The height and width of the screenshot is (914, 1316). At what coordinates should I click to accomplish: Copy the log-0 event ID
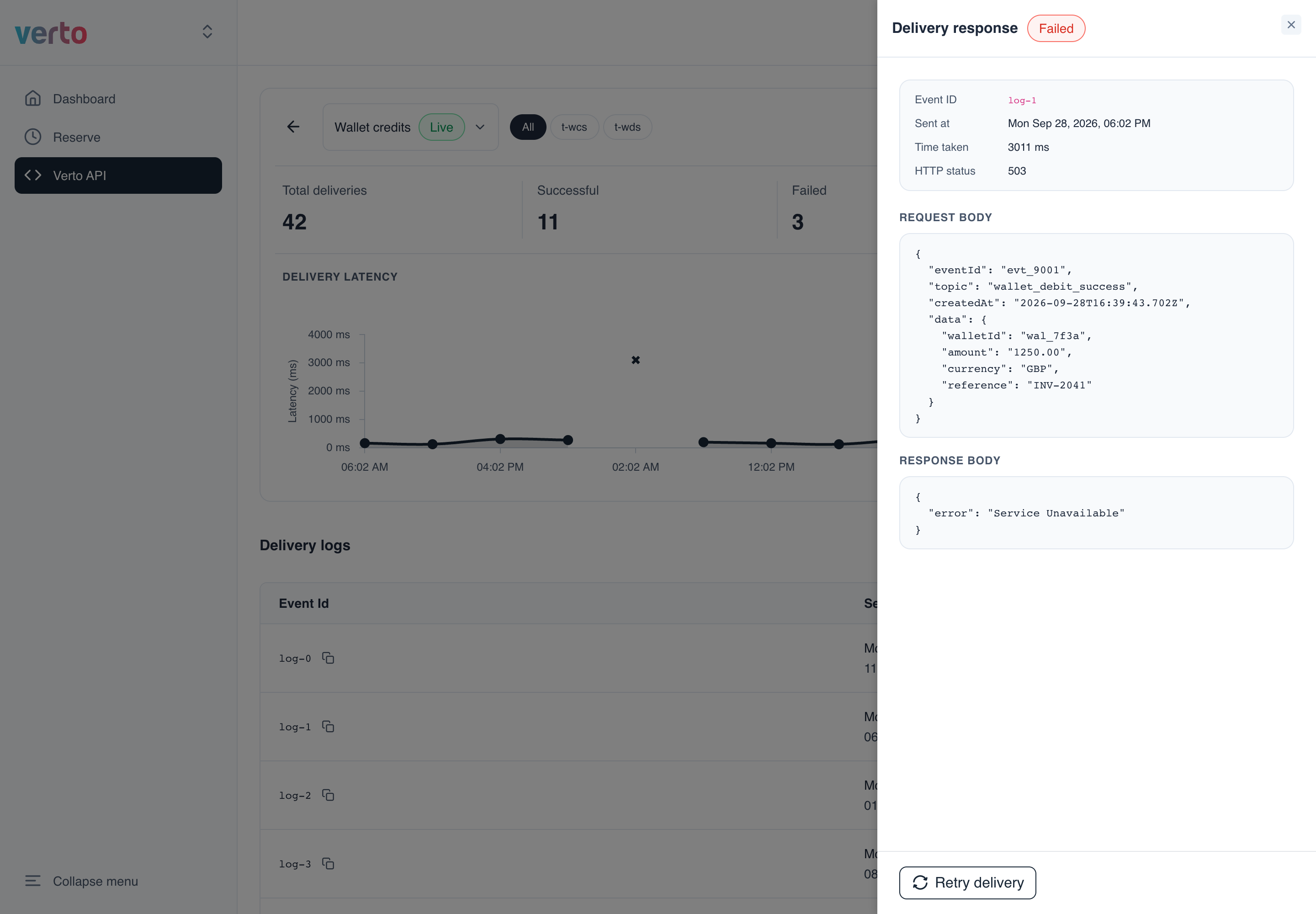(x=328, y=658)
